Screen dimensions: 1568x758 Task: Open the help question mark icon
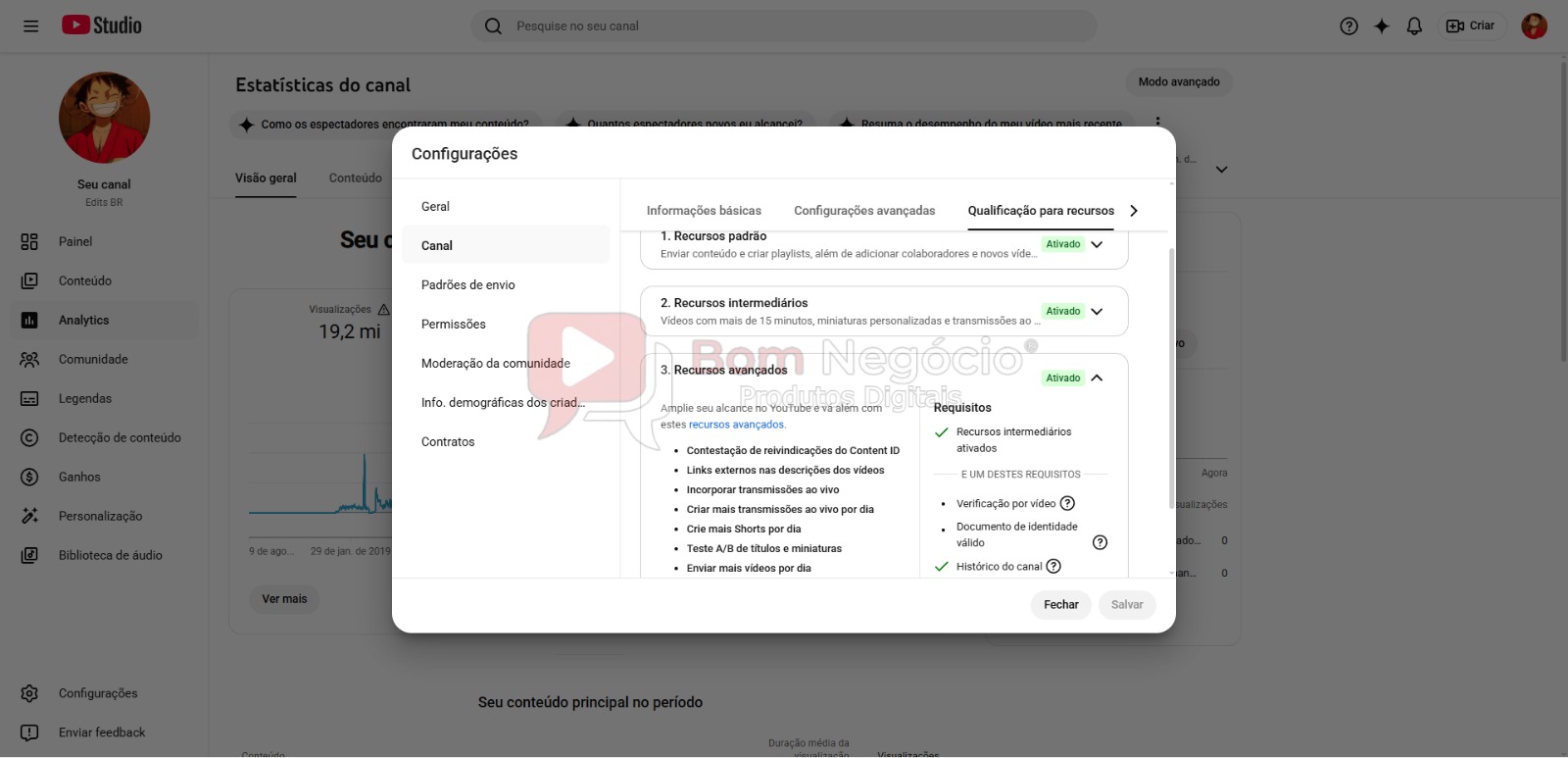[1348, 25]
